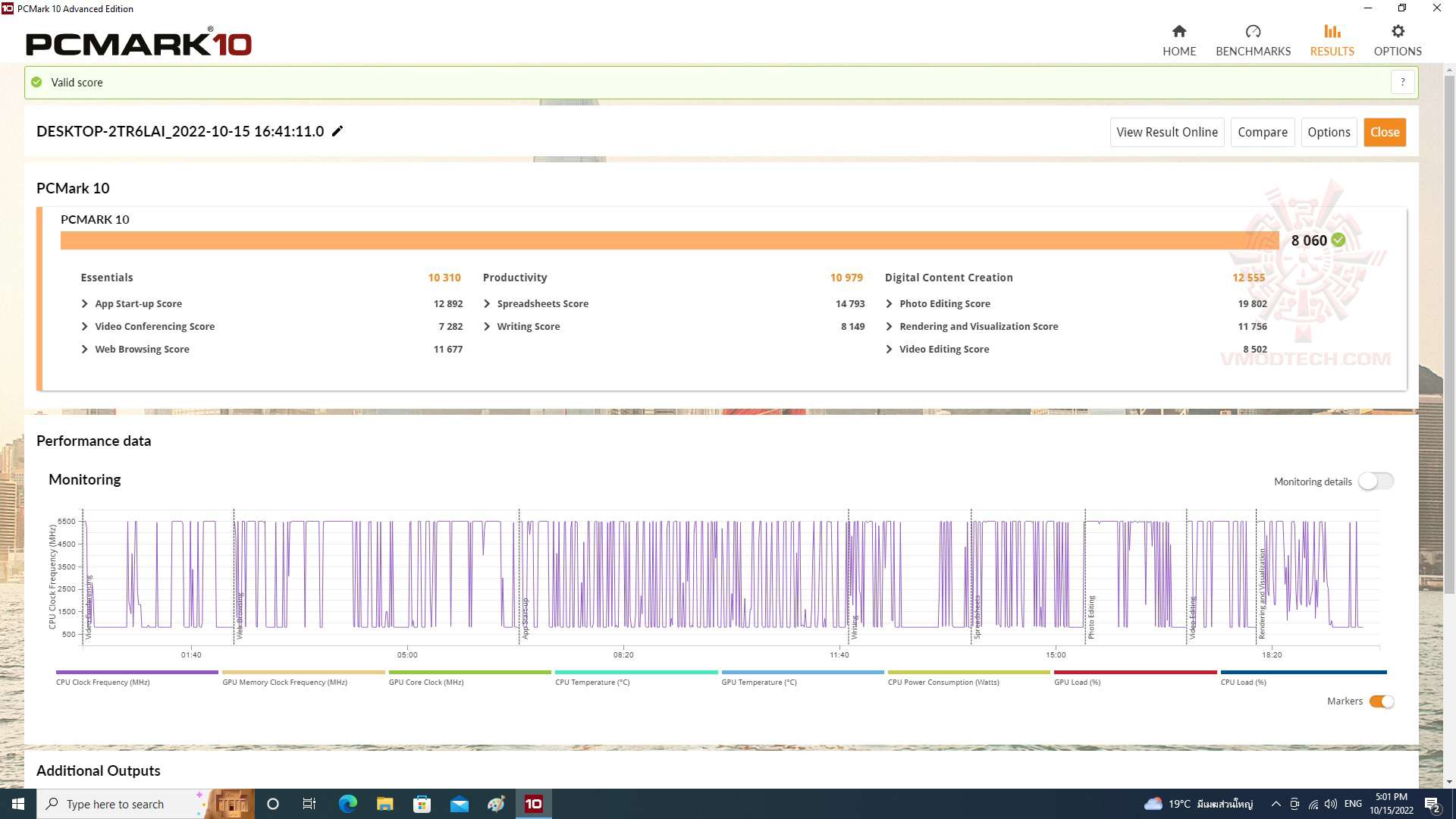This screenshot has width=1456, height=819.
Task: Open File Explorer from the taskbar
Action: coord(385,804)
